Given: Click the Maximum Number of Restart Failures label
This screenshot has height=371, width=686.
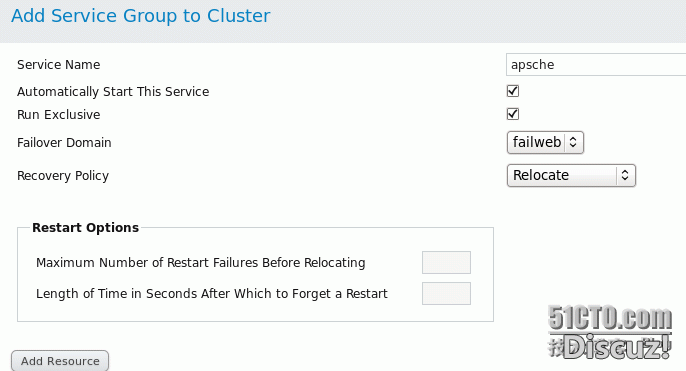Looking at the screenshot, I should [201, 263].
